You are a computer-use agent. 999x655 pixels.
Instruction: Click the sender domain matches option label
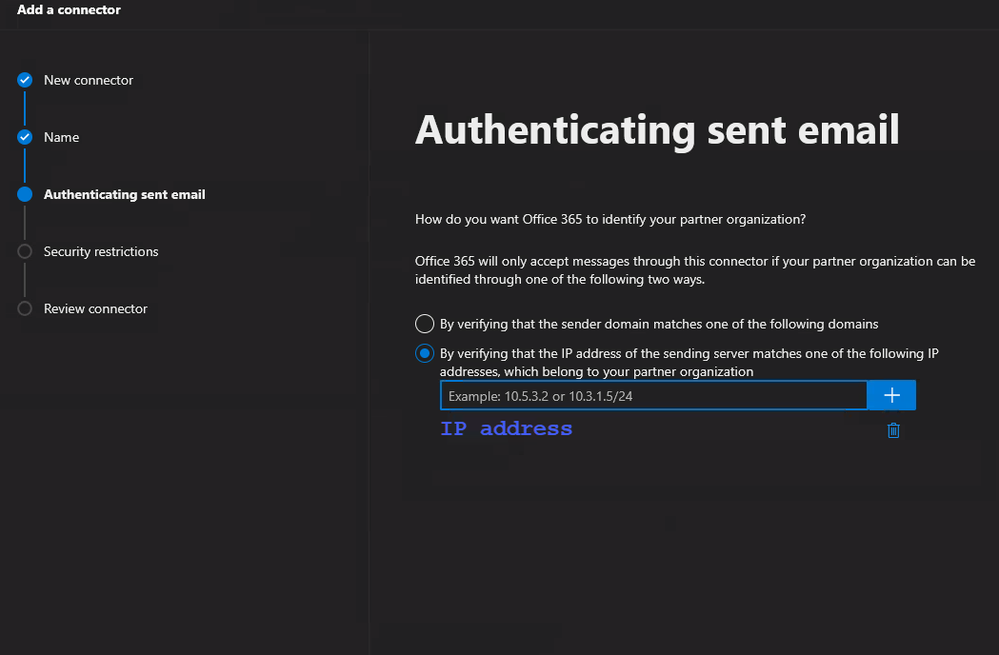pos(659,324)
